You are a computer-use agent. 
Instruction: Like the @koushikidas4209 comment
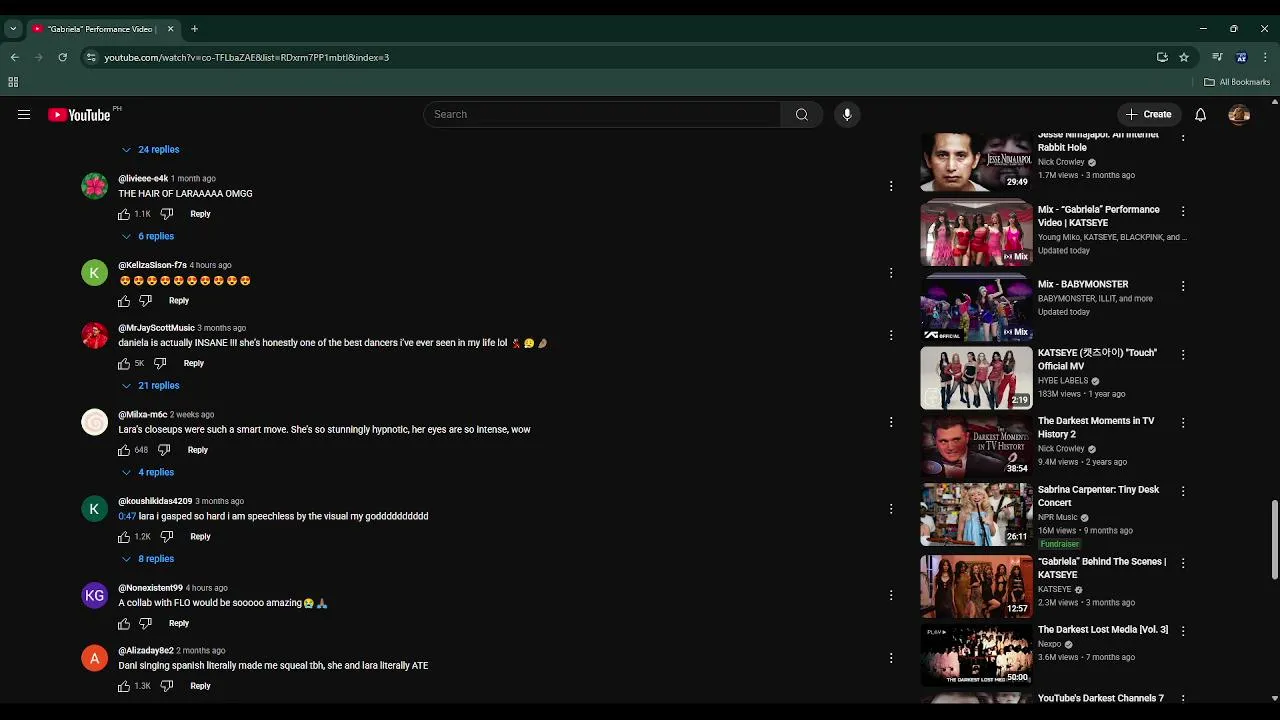[124, 537]
